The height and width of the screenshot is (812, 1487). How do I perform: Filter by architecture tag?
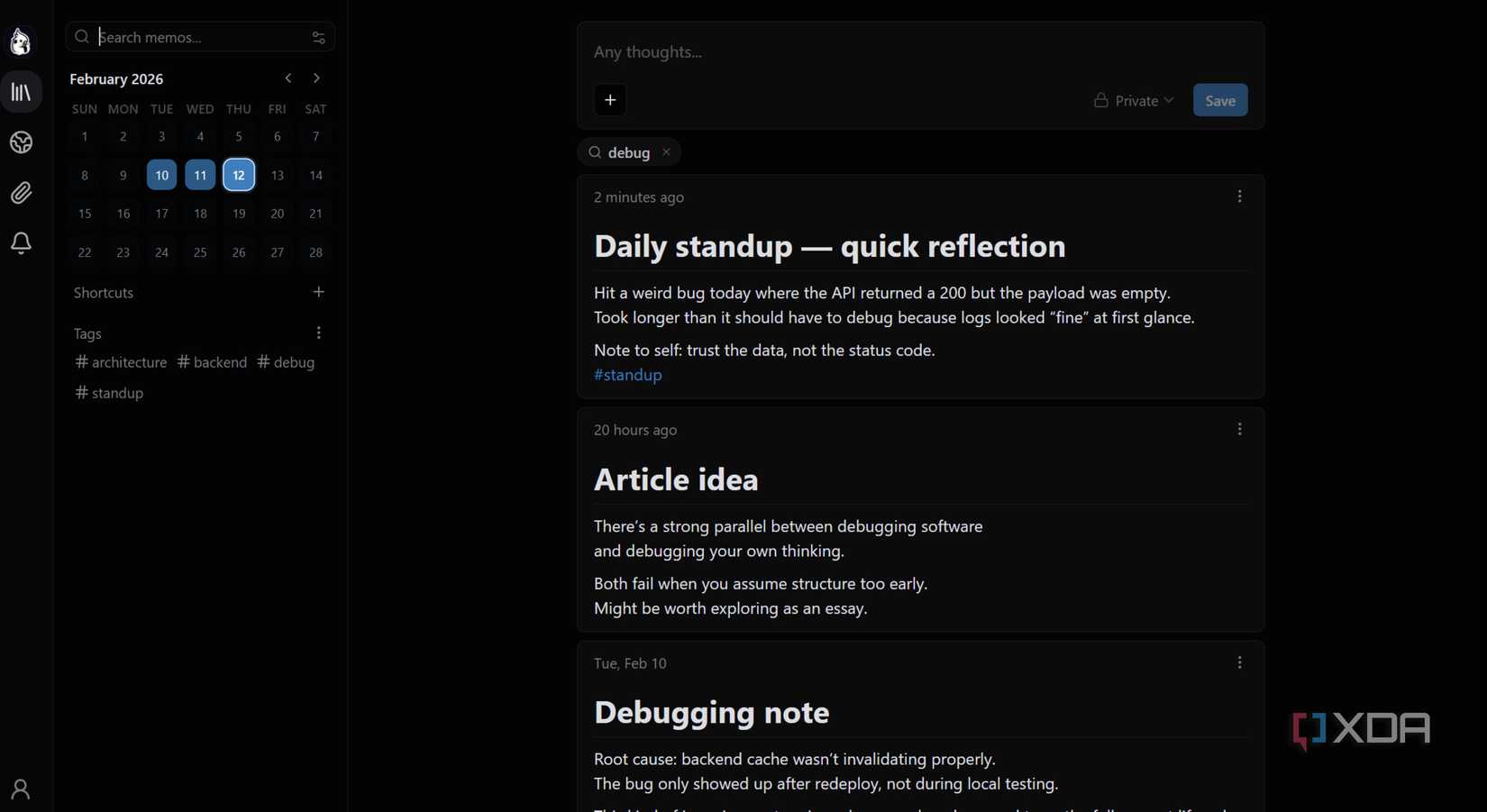[121, 362]
